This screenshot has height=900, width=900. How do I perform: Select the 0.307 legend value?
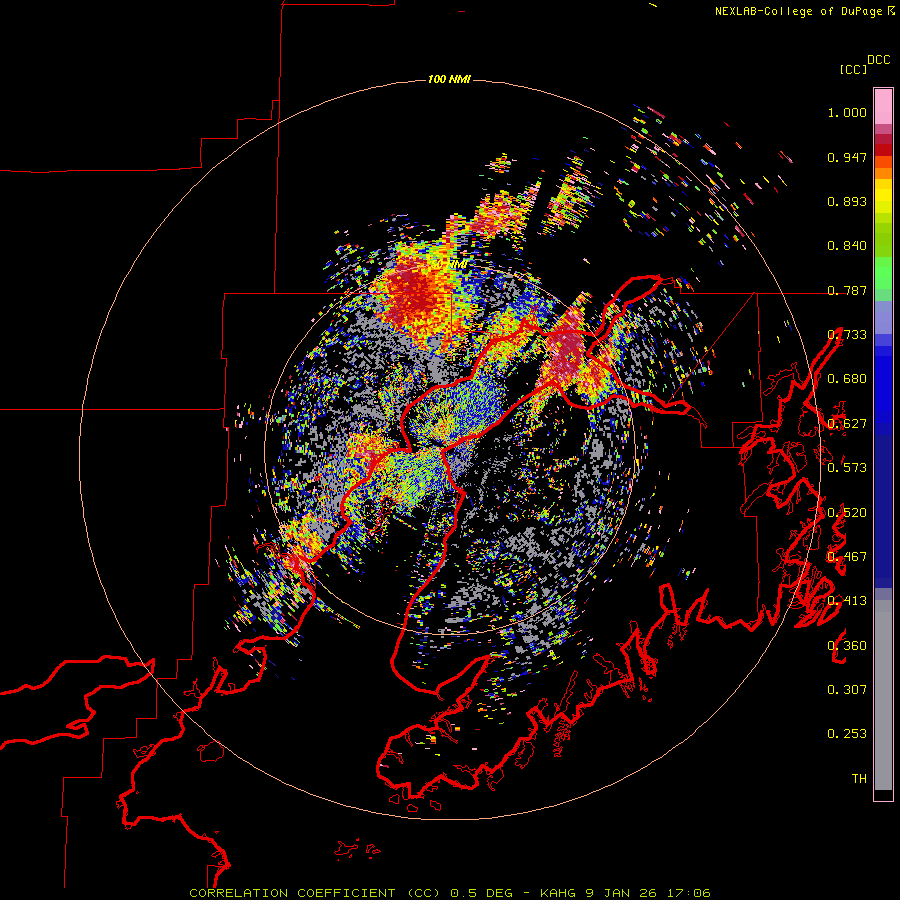pyautogui.click(x=847, y=690)
